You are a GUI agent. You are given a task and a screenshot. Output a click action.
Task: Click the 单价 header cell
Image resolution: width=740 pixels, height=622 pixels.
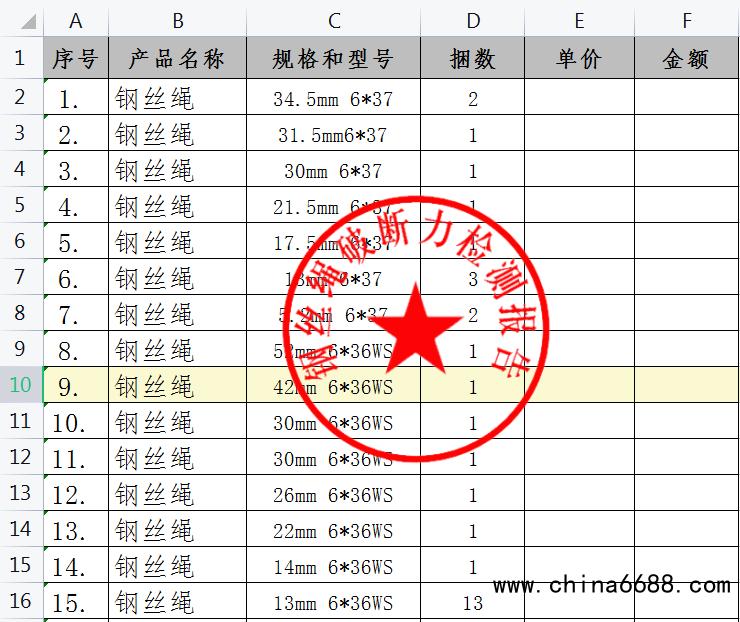[580, 58]
